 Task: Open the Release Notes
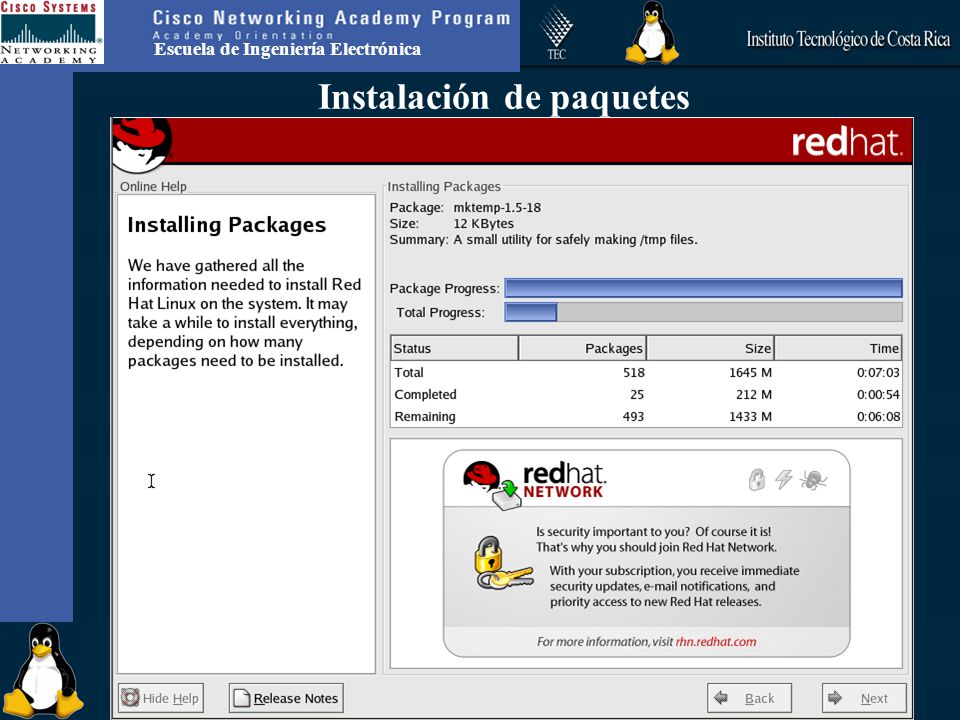click(286, 698)
